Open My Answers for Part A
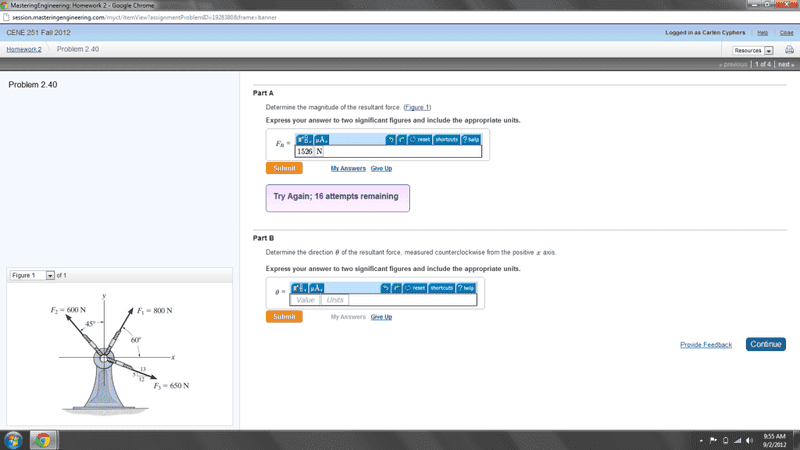The height and width of the screenshot is (450, 800). pyautogui.click(x=348, y=168)
